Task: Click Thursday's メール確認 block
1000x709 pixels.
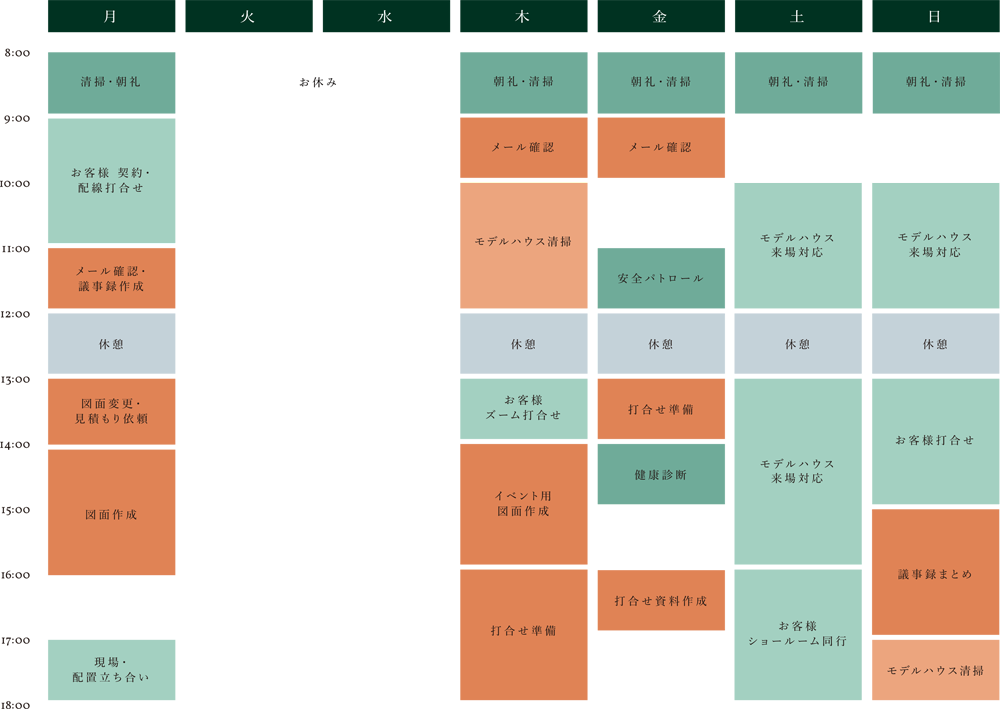Action: 523,146
